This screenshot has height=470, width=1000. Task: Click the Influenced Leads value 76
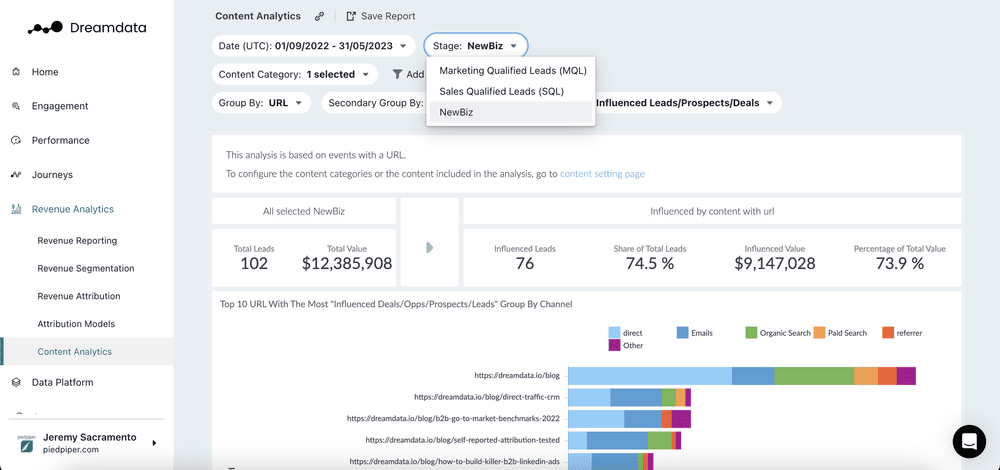tap(525, 263)
